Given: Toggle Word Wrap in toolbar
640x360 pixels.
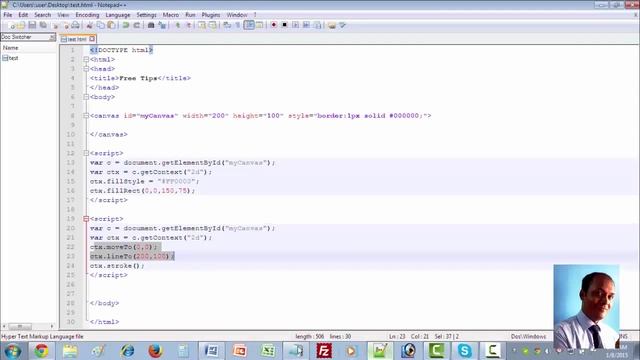Looking at the screenshot, I should click(x=227, y=25).
